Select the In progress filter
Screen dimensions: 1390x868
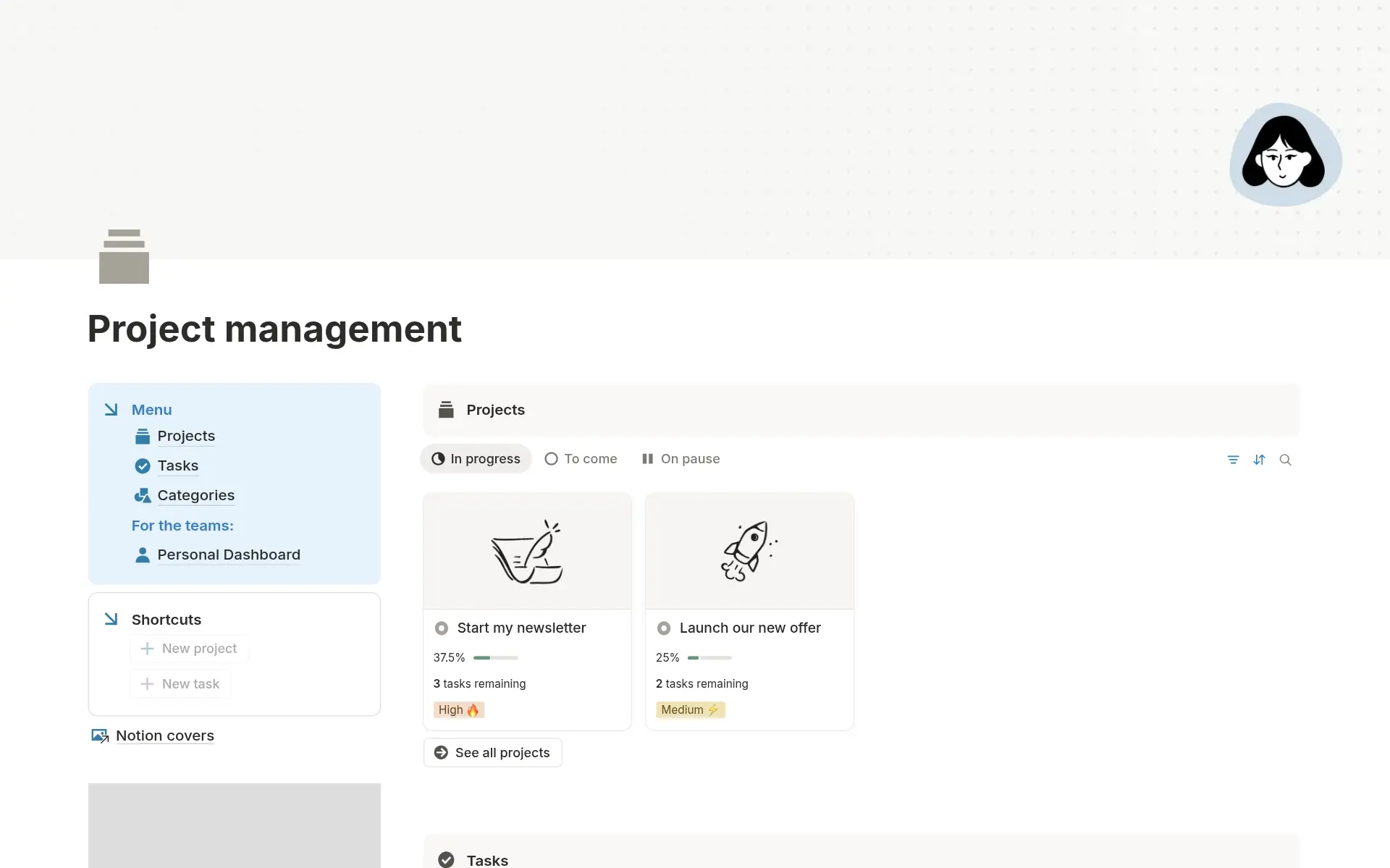(475, 458)
